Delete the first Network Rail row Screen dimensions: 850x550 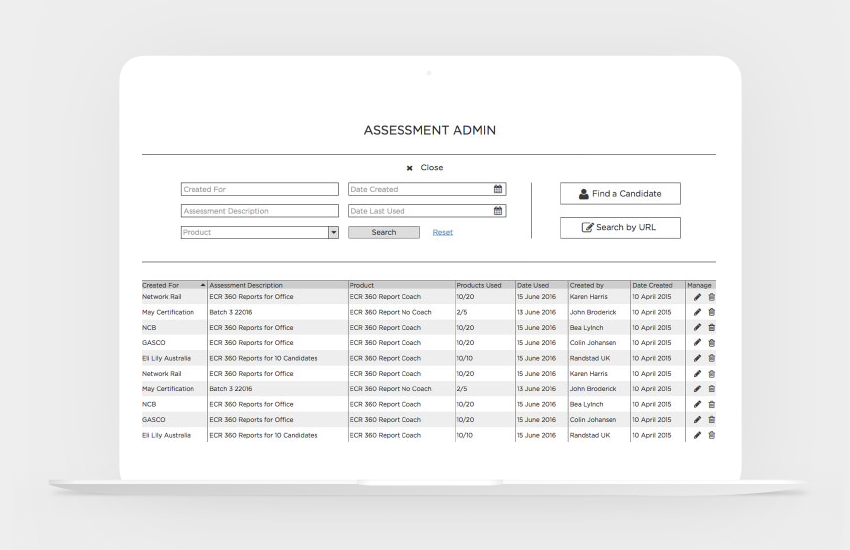(x=712, y=297)
